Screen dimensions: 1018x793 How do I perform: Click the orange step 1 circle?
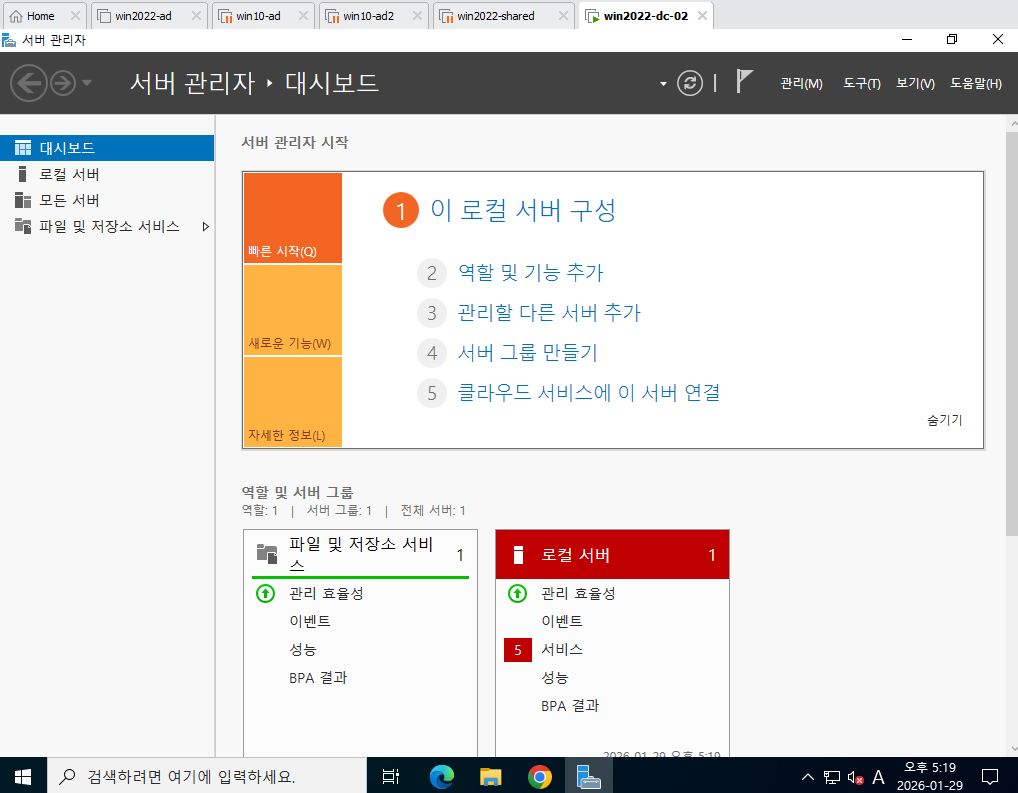click(401, 210)
